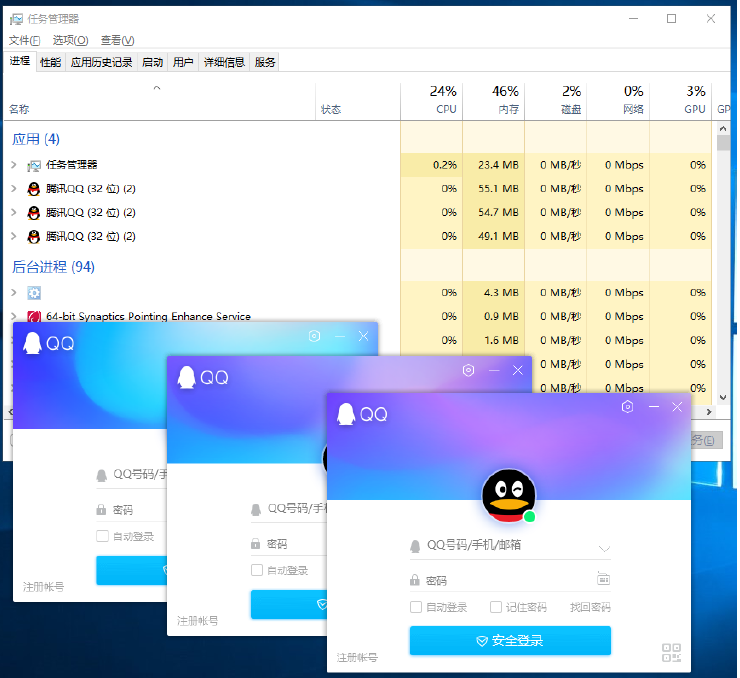Click 密码 field in front QQ window
Image resolution: width=740 pixels, height=678 pixels.
click(510, 580)
